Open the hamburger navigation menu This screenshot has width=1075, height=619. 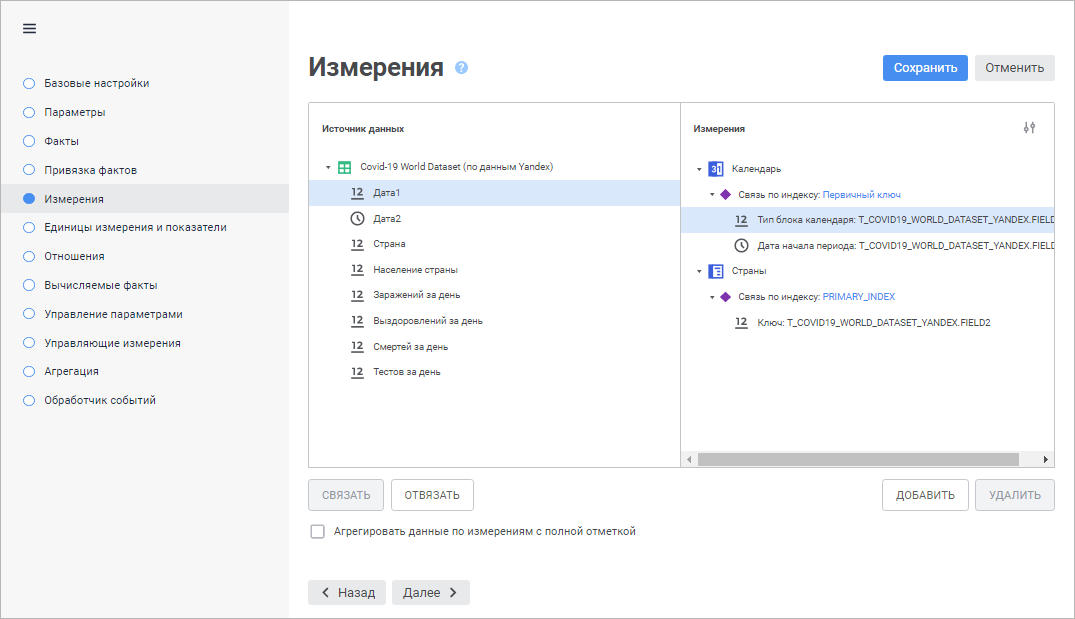(29, 28)
